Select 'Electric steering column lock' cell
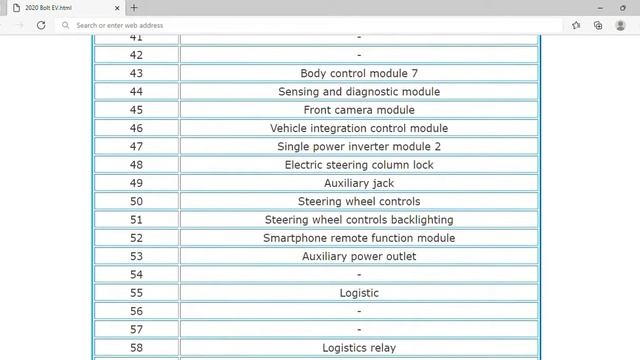Viewport: 640px width, 360px height. pos(359,164)
